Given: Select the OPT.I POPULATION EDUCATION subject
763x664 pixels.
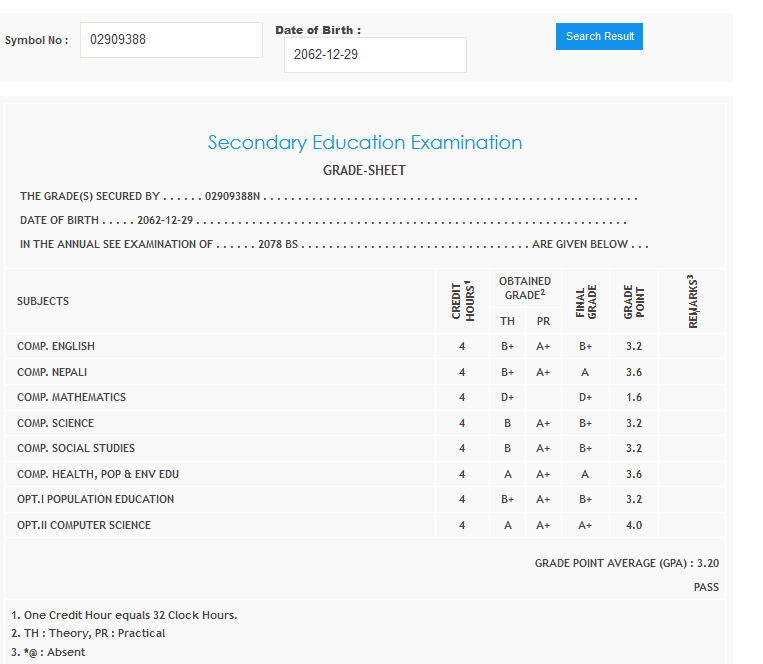Looking at the screenshot, I should [95, 499].
